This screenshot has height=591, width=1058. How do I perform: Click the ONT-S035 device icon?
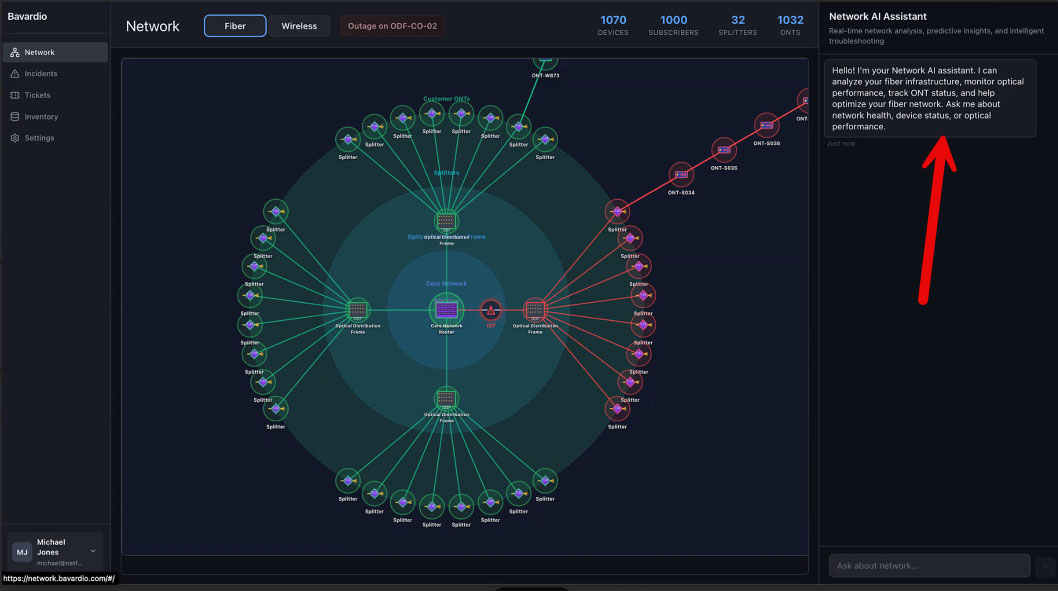pos(723,150)
